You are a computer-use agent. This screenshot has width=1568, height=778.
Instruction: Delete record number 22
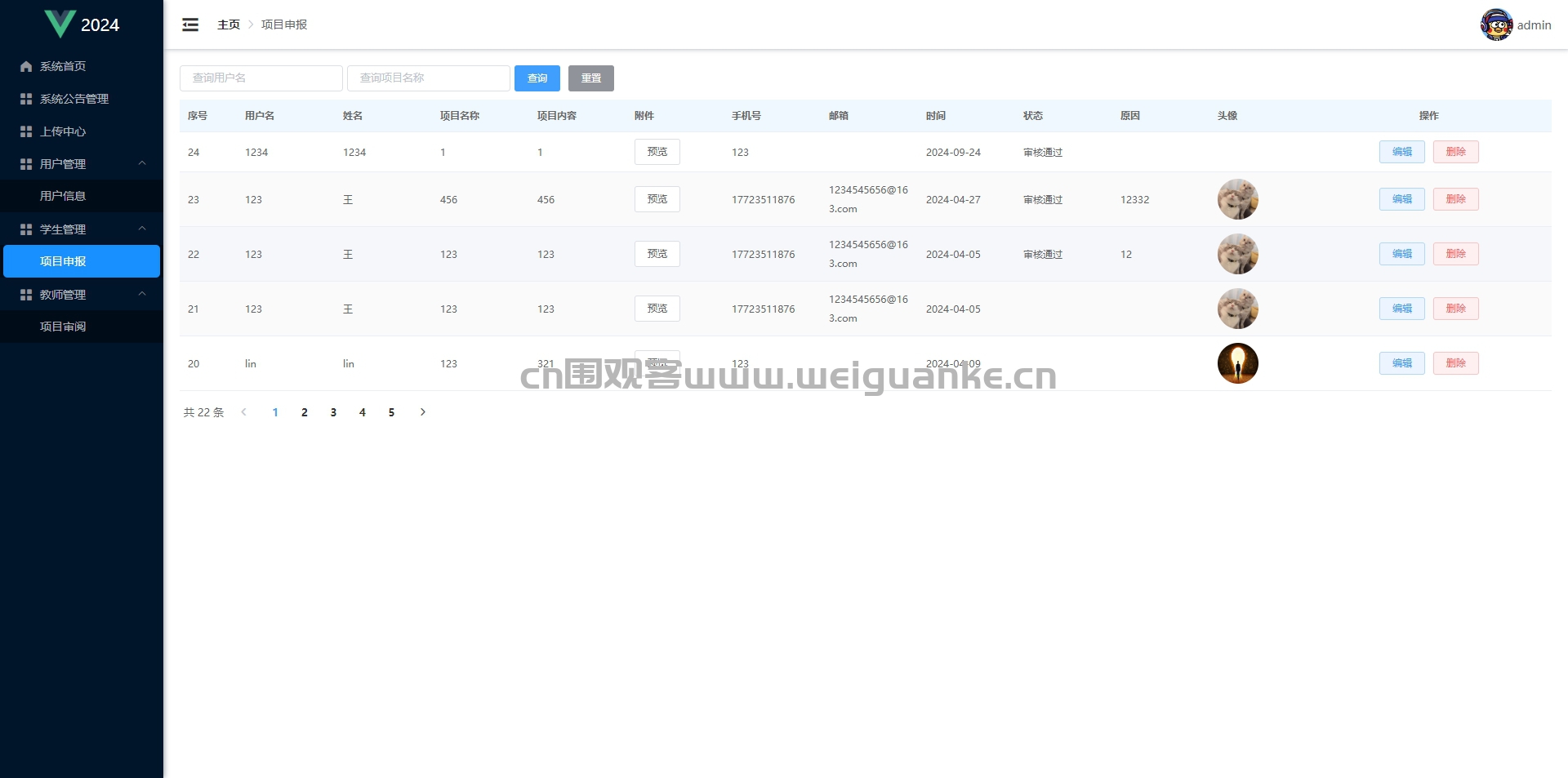[1456, 254]
